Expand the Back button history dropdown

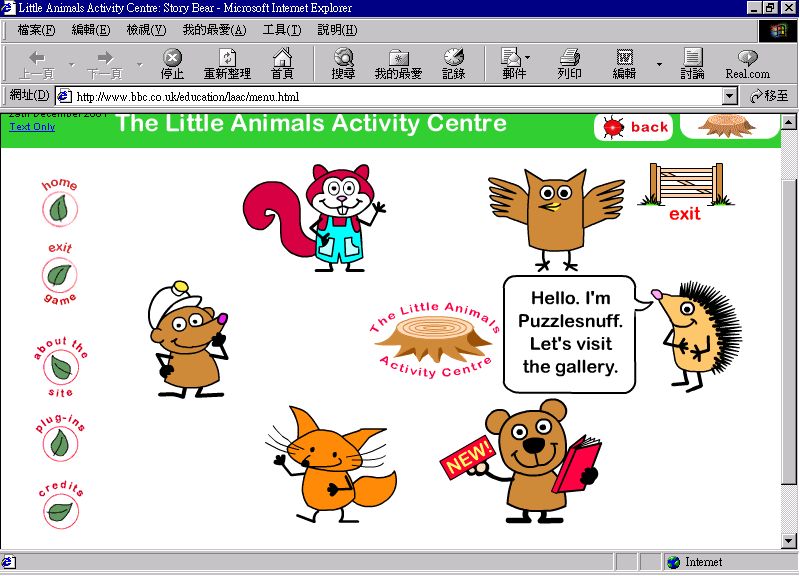(72, 65)
